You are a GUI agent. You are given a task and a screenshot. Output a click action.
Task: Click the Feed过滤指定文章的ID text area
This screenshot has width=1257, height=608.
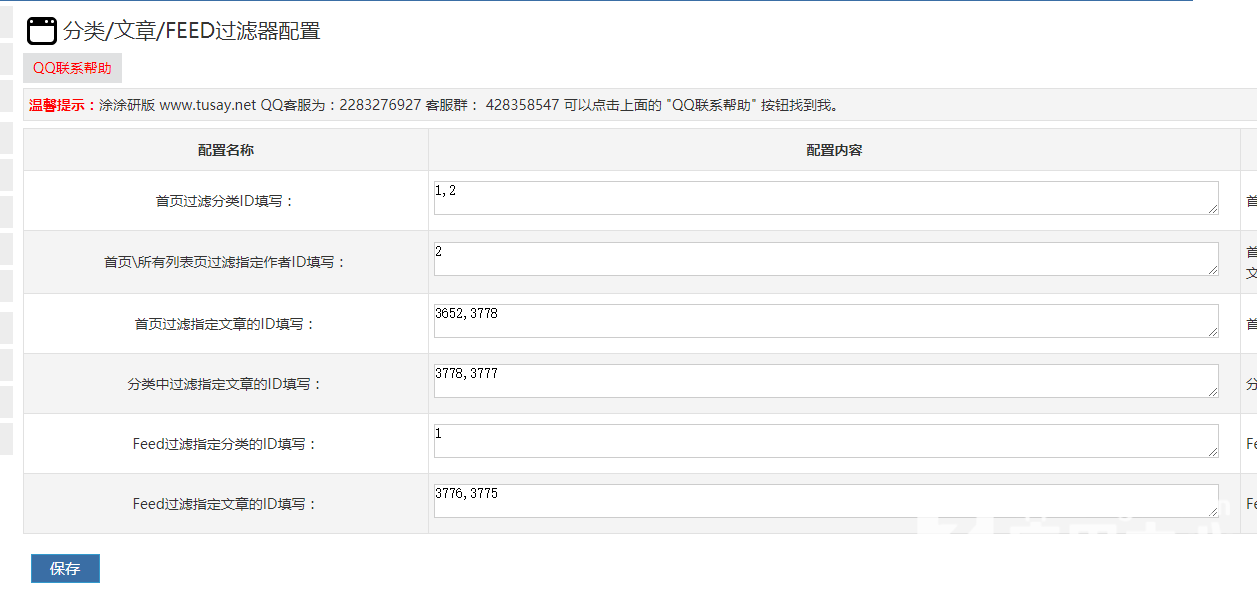coord(825,501)
